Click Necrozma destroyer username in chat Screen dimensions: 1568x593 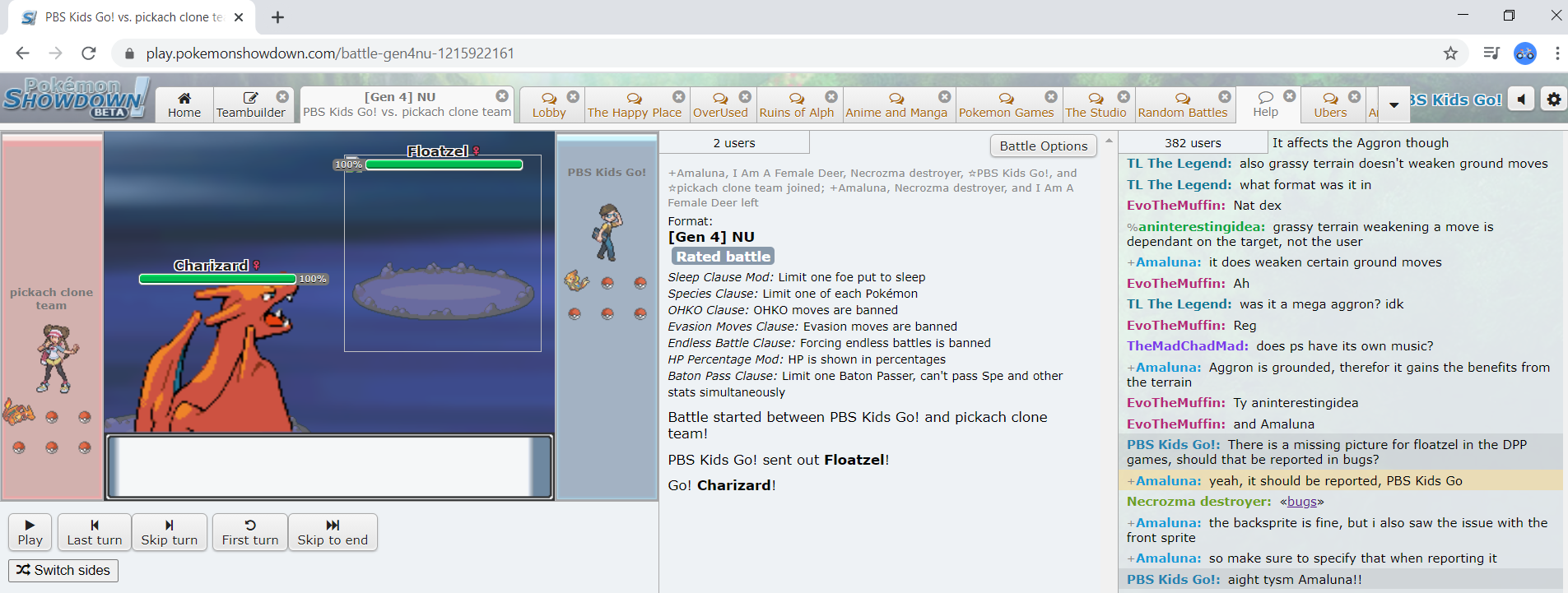point(1199,502)
